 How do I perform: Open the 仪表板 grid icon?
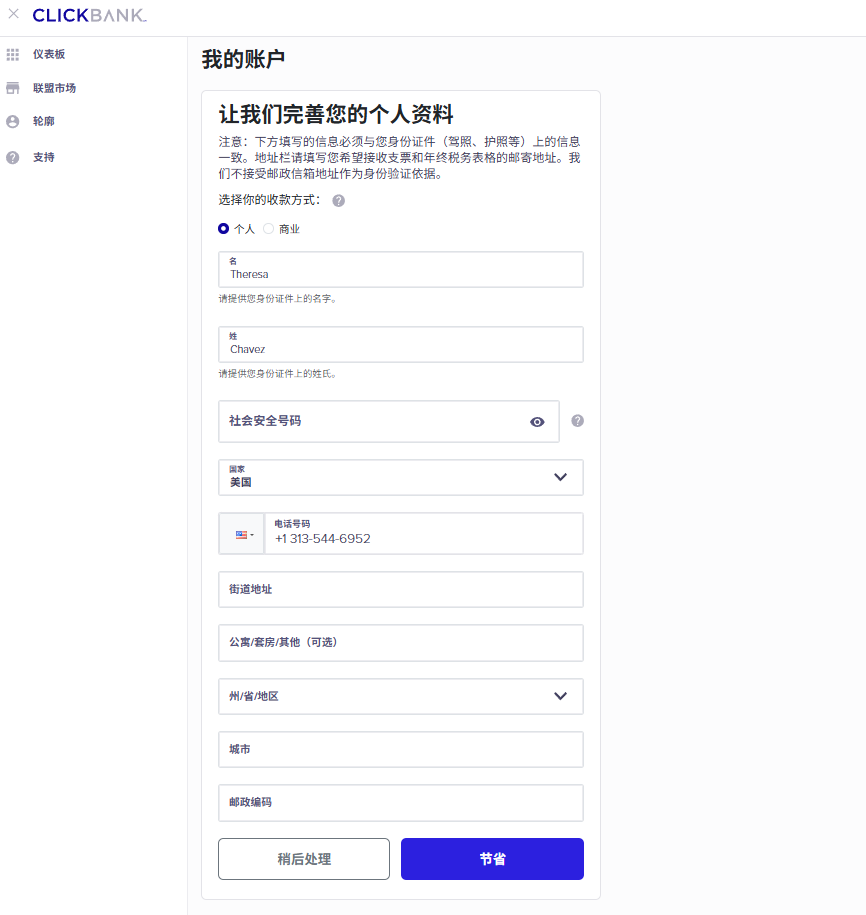[x=12, y=54]
